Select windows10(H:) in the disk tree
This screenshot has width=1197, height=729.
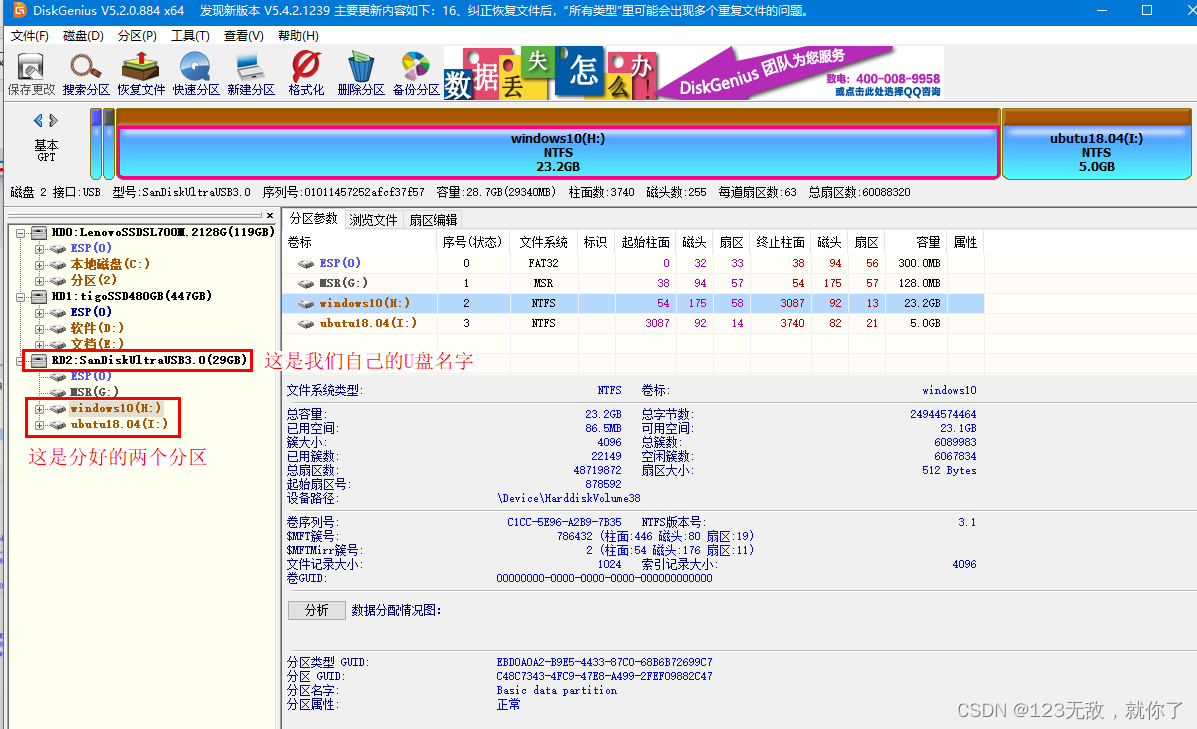click(115, 408)
